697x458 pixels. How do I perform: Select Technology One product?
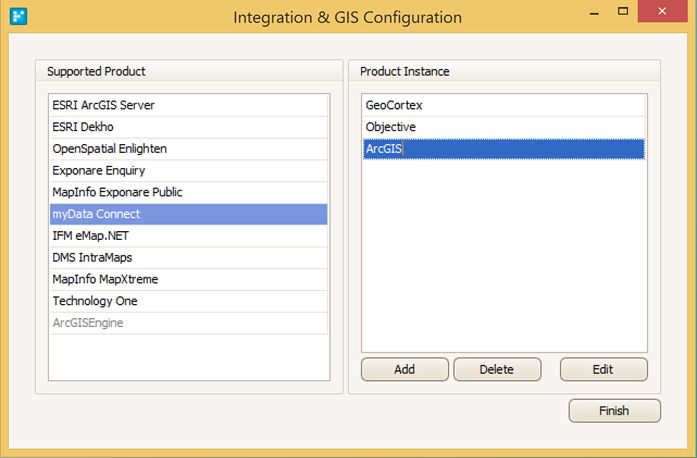click(x=188, y=301)
